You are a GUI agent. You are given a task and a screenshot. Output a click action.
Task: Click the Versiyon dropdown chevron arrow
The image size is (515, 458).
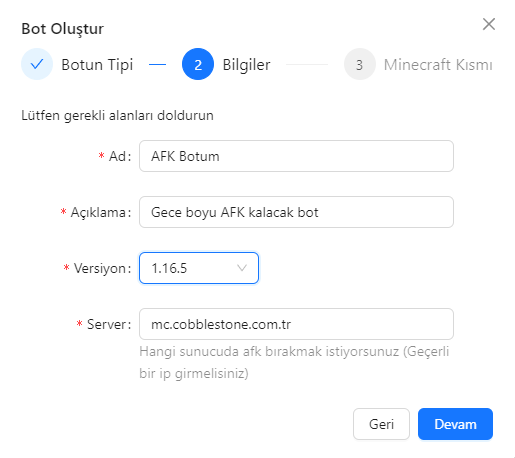click(242, 268)
